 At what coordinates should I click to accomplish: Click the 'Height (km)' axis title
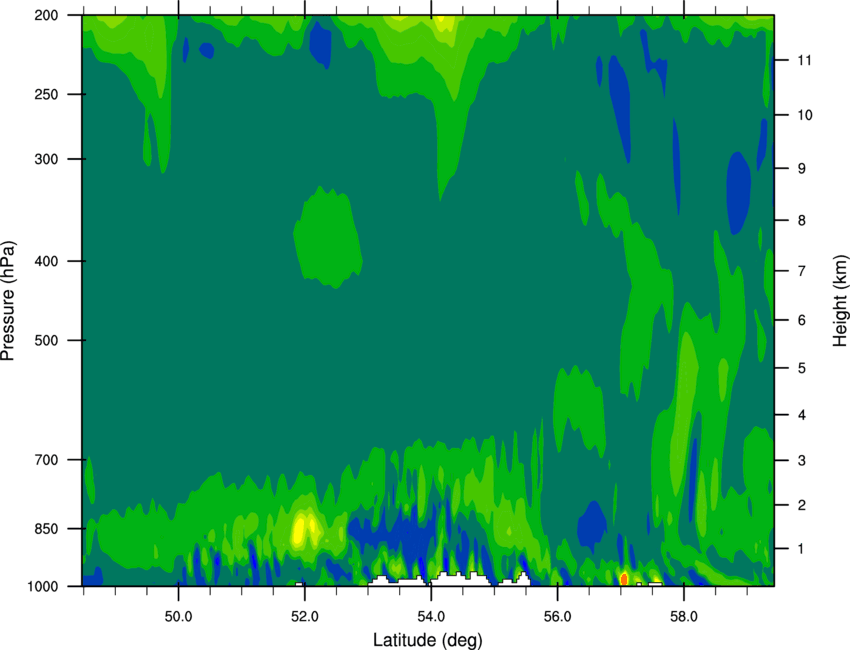[839, 301]
